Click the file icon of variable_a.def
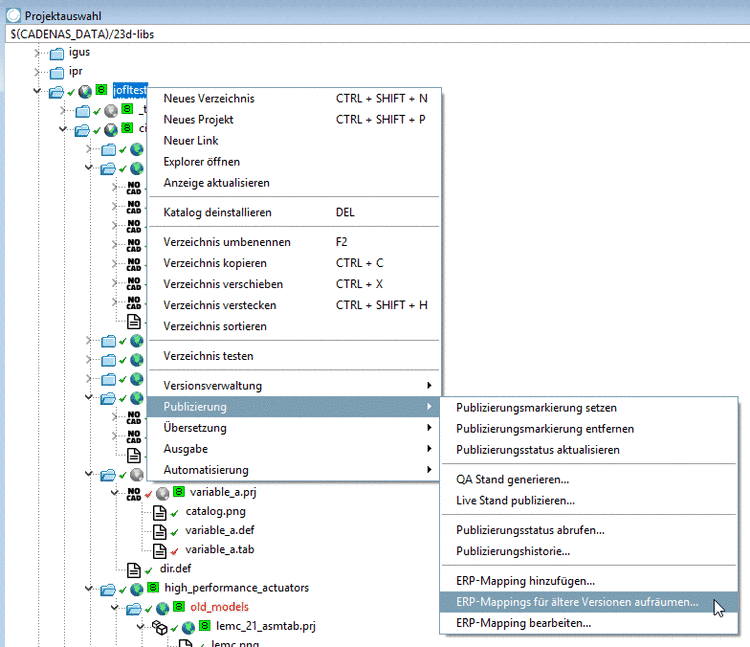 (160, 532)
